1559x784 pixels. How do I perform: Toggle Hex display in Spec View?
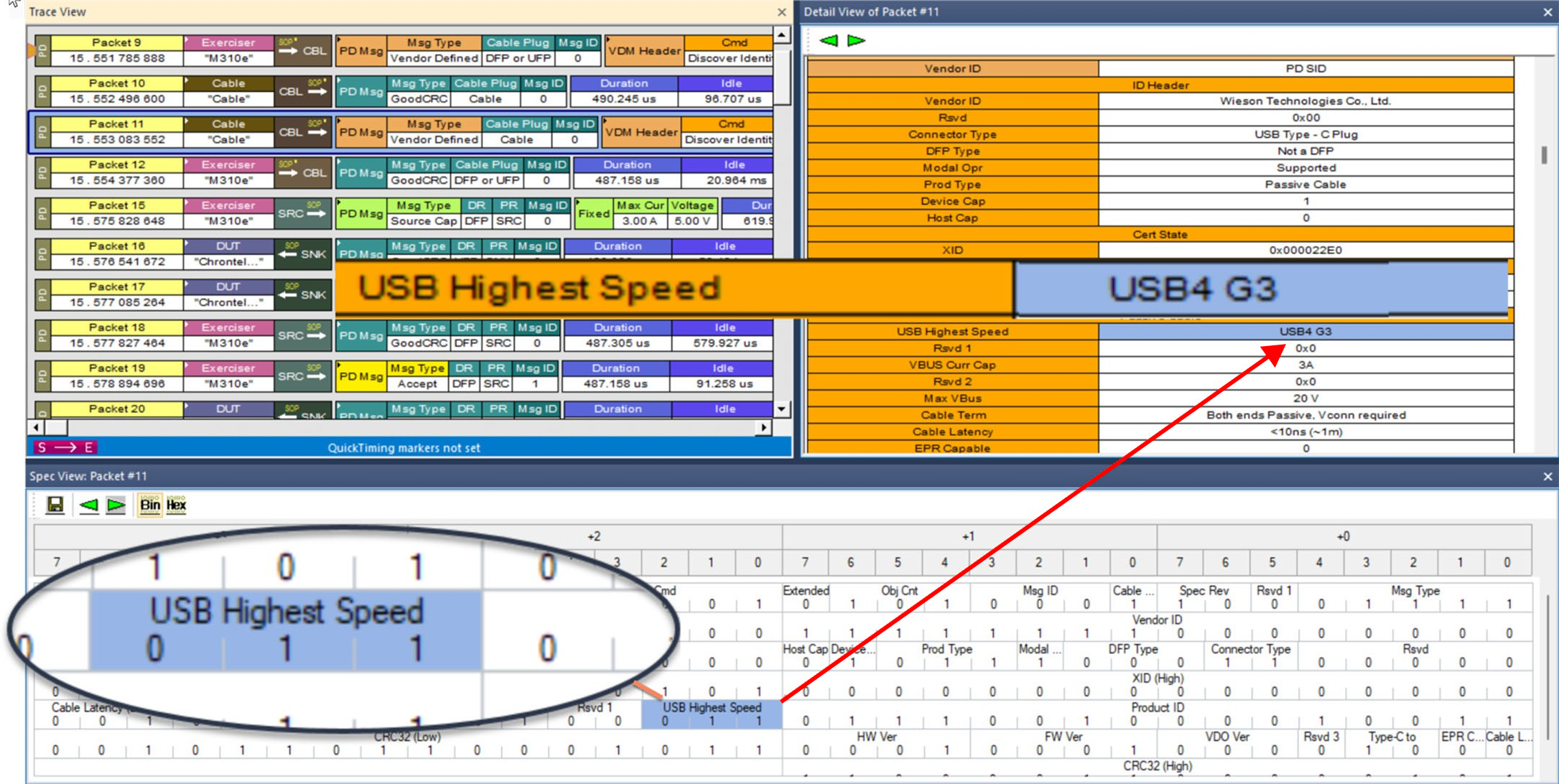click(x=176, y=505)
